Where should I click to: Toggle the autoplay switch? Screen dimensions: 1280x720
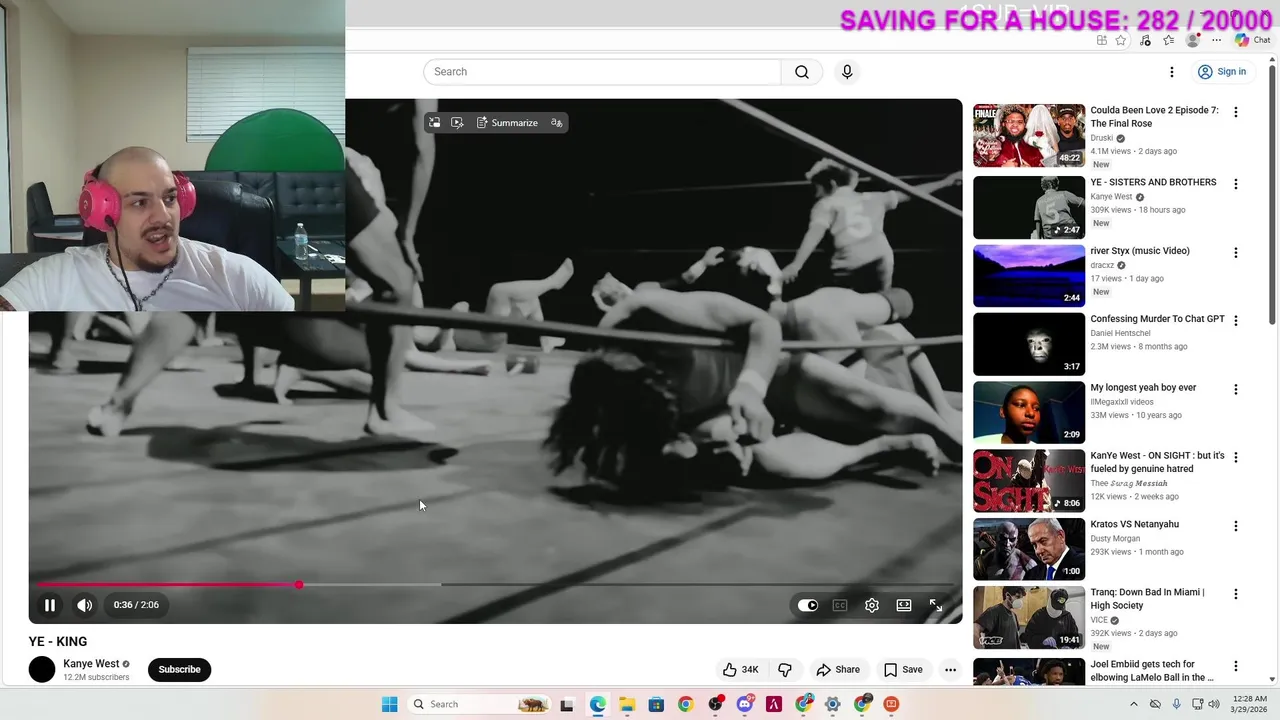pos(807,605)
